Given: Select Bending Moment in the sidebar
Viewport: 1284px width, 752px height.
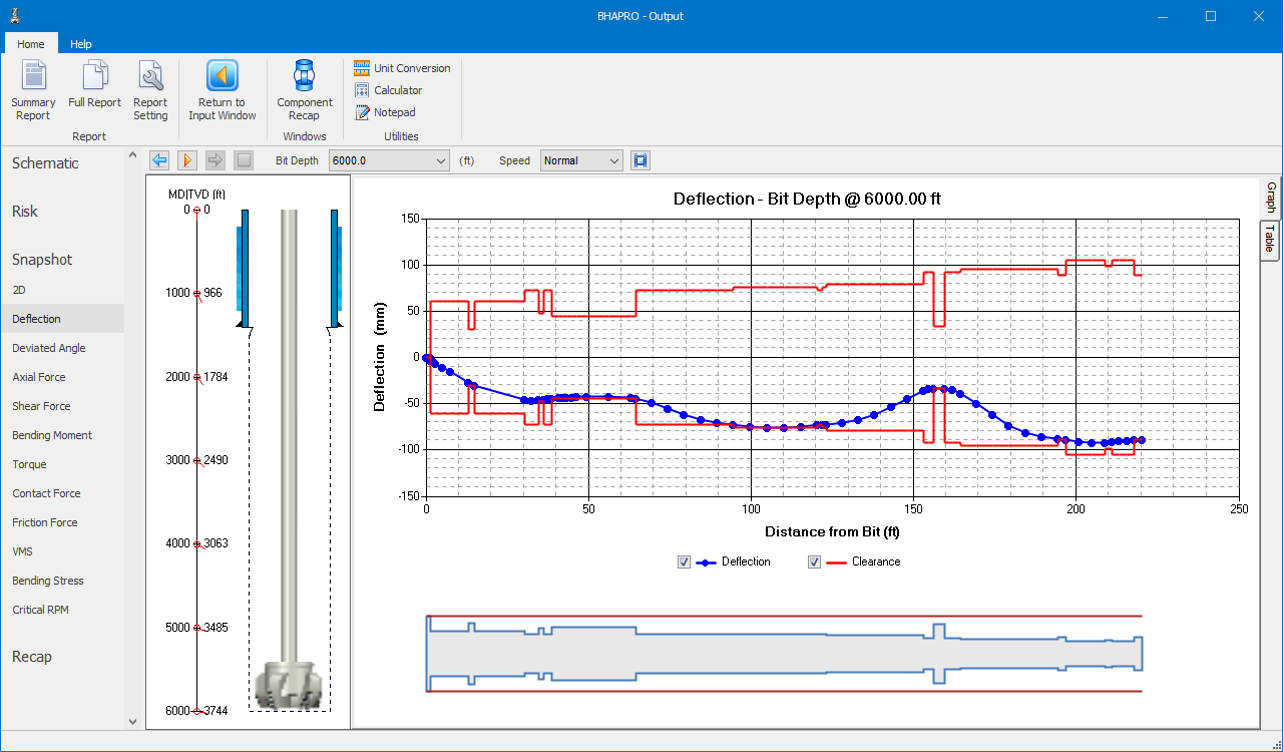Looking at the screenshot, I should tap(52, 435).
